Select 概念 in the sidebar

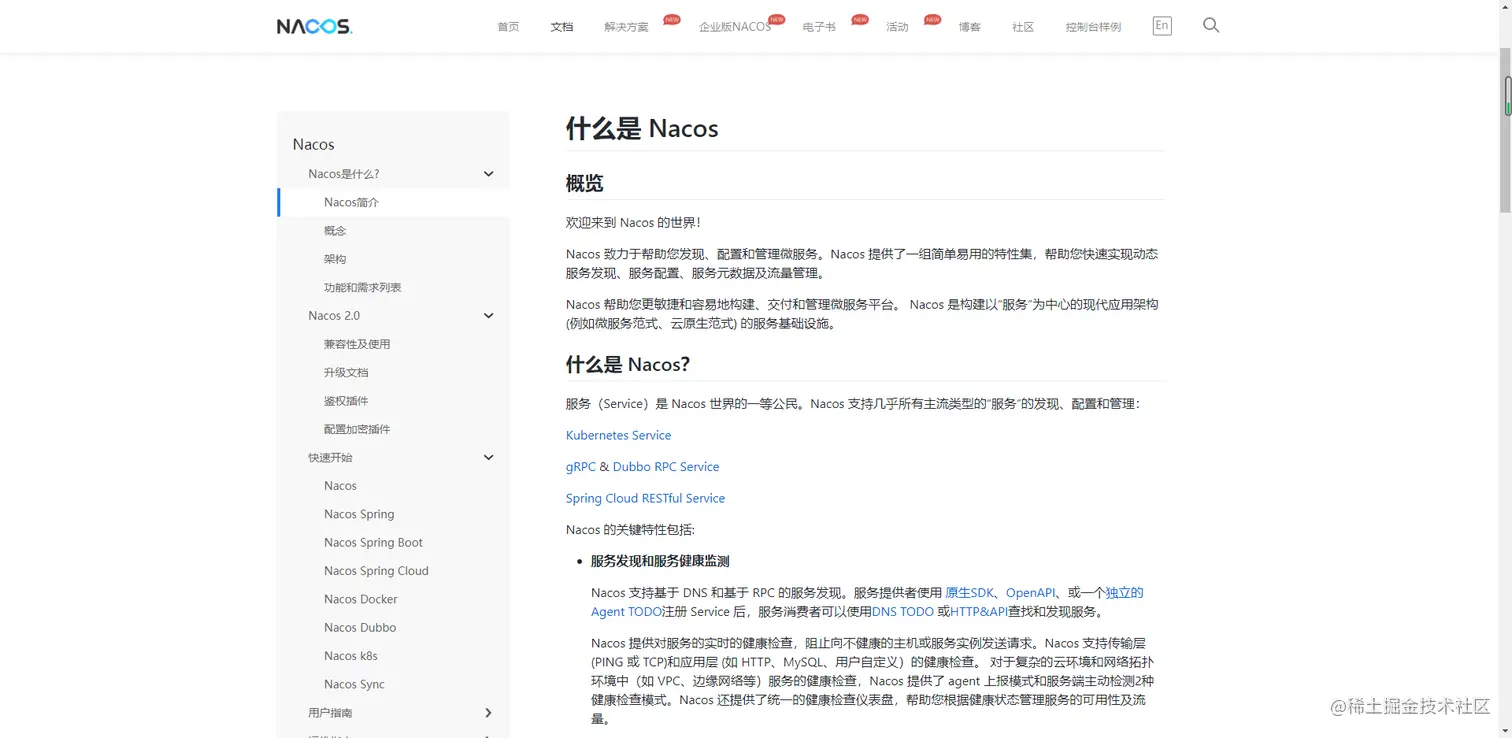tap(335, 231)
